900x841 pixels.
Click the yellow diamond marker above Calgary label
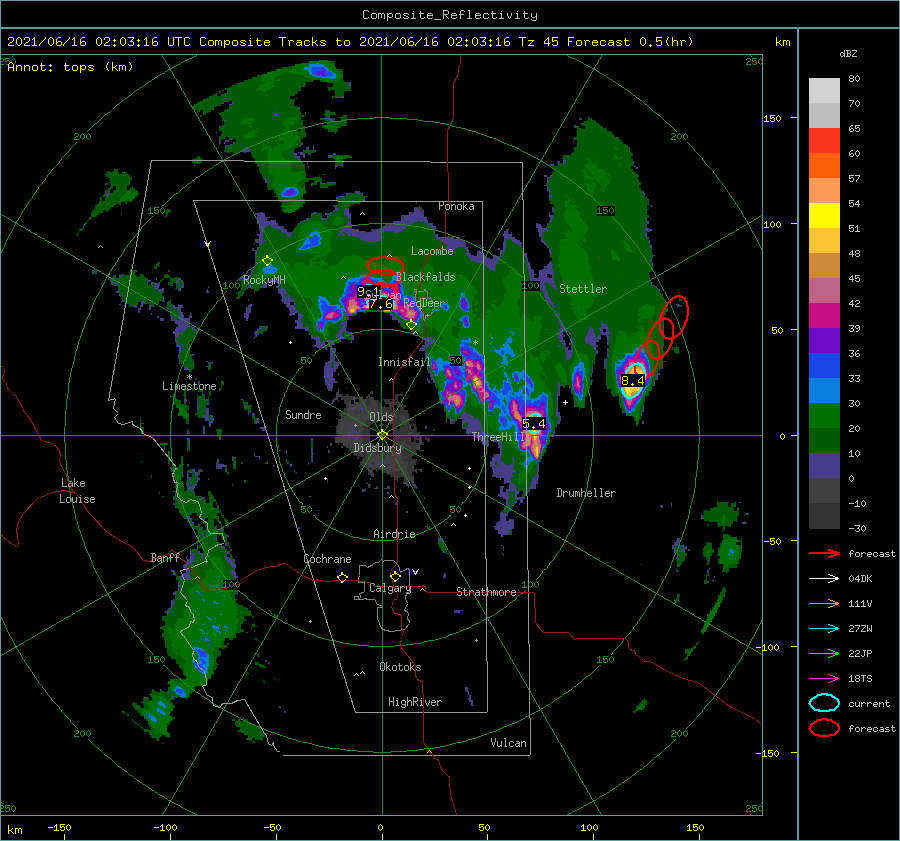coord(395,576)
